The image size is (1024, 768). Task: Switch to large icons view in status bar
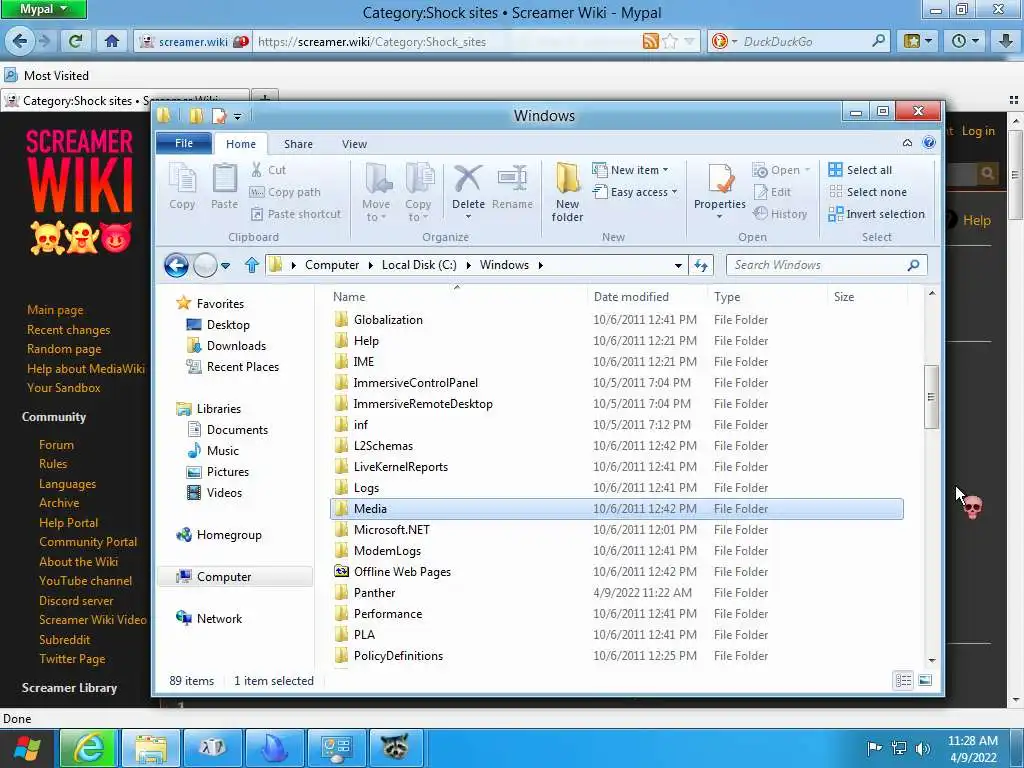coord(925,680)
